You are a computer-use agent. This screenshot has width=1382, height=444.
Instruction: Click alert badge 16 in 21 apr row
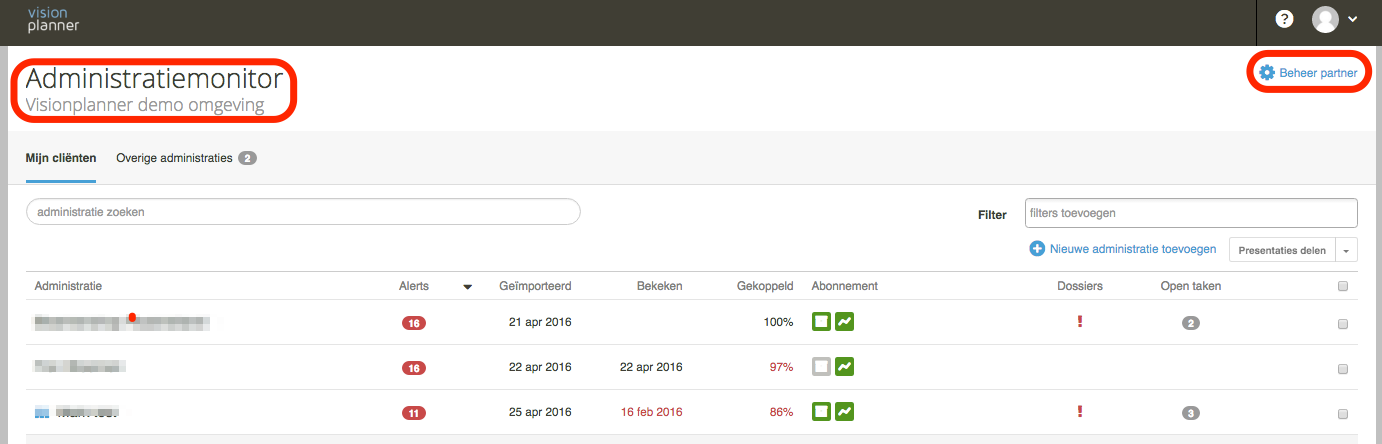click(x=413, y=323)
